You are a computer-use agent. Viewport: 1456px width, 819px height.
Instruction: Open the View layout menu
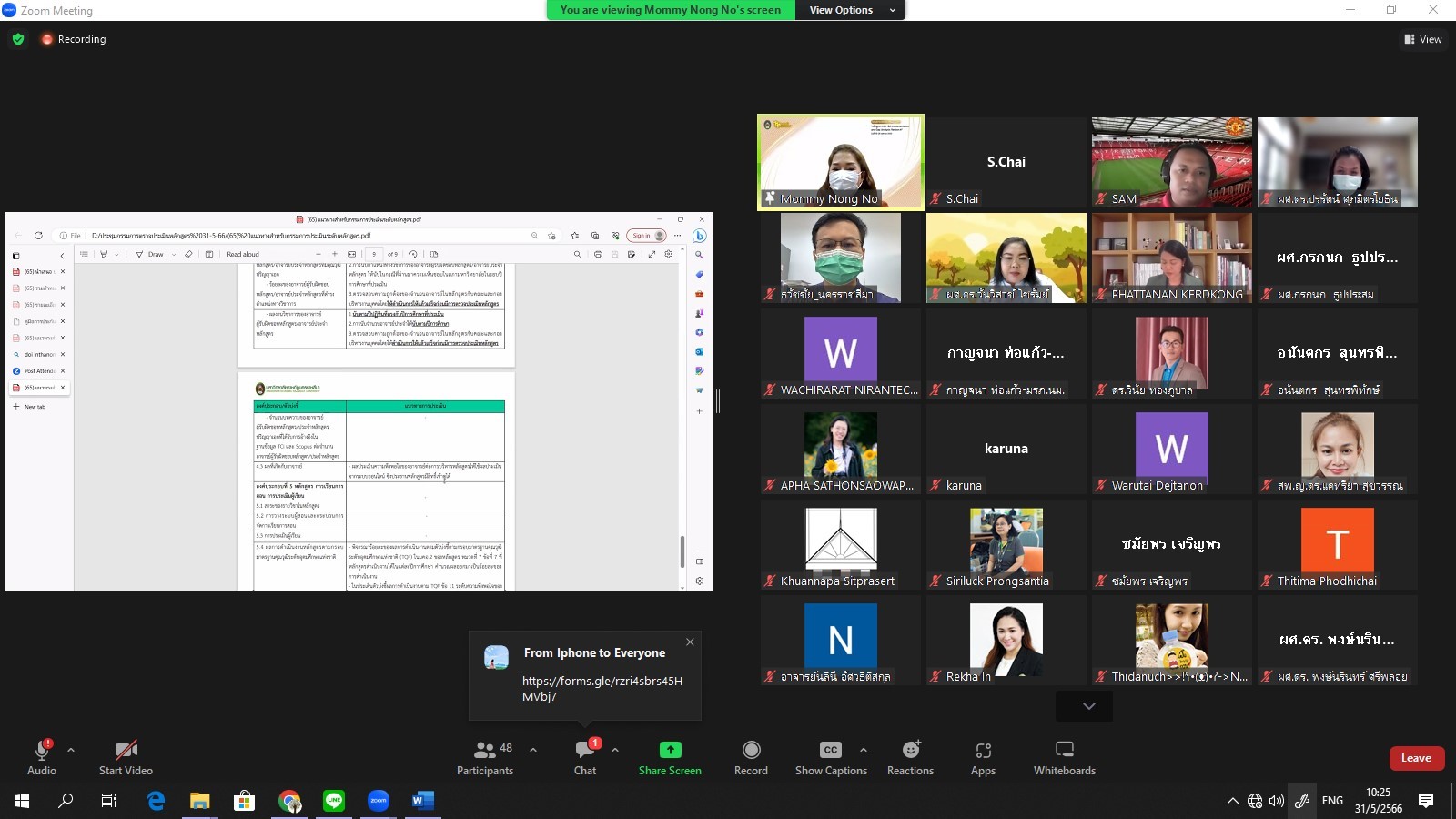(1423, 39)
